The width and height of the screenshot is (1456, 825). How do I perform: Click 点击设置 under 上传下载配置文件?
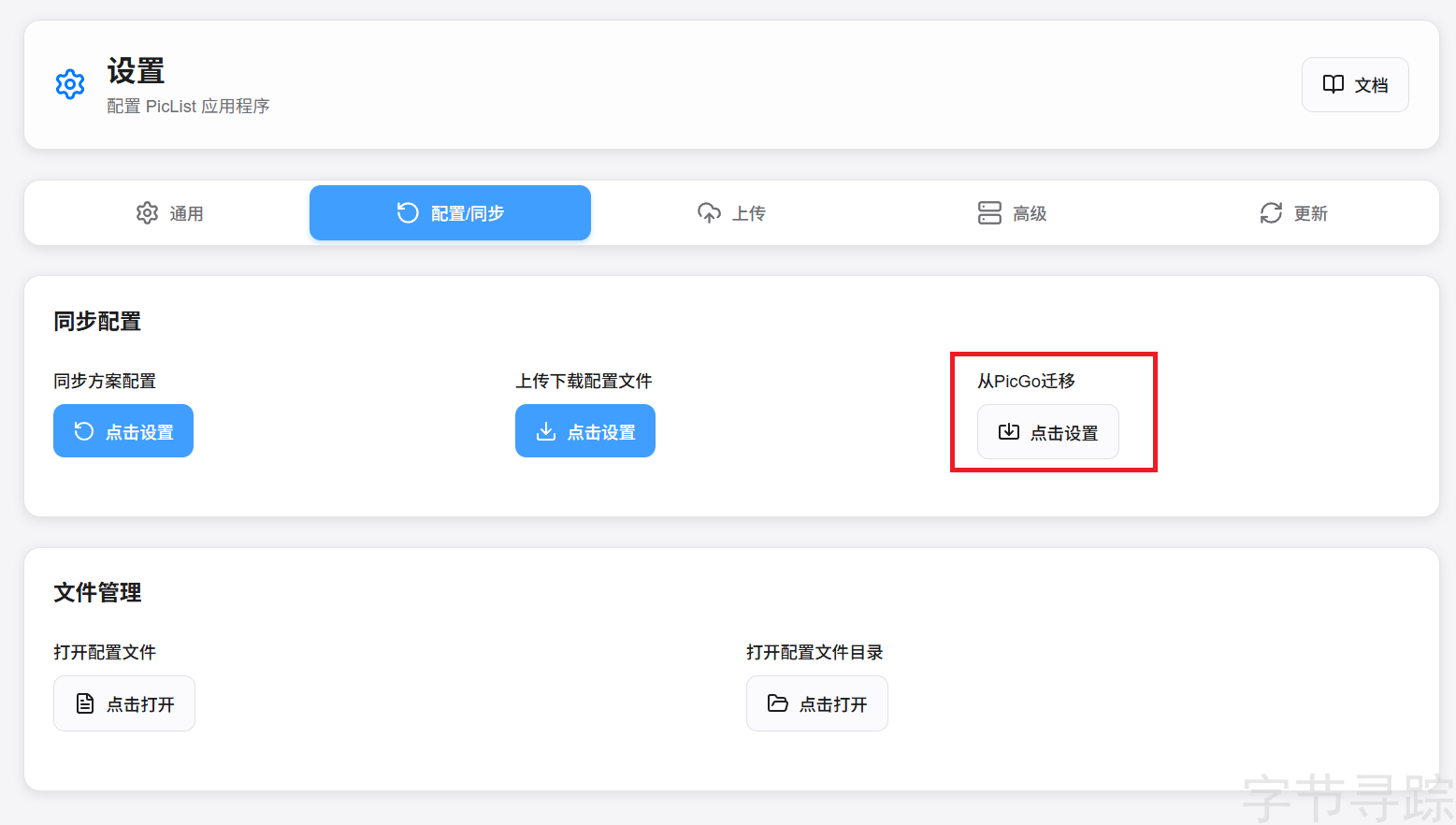click(x=585, y=431)
